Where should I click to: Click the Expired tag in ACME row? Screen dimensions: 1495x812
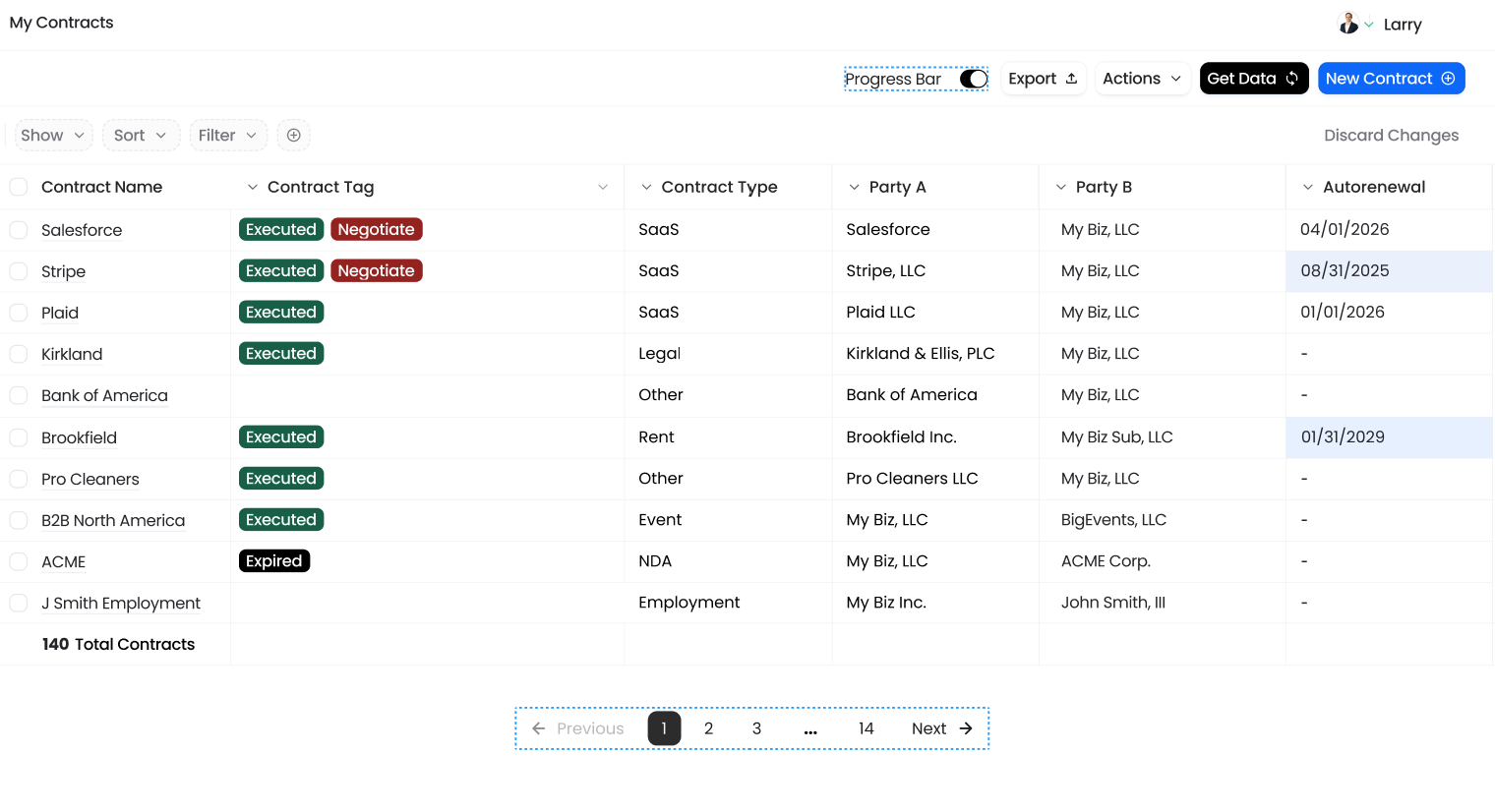(x=274, y=560)
